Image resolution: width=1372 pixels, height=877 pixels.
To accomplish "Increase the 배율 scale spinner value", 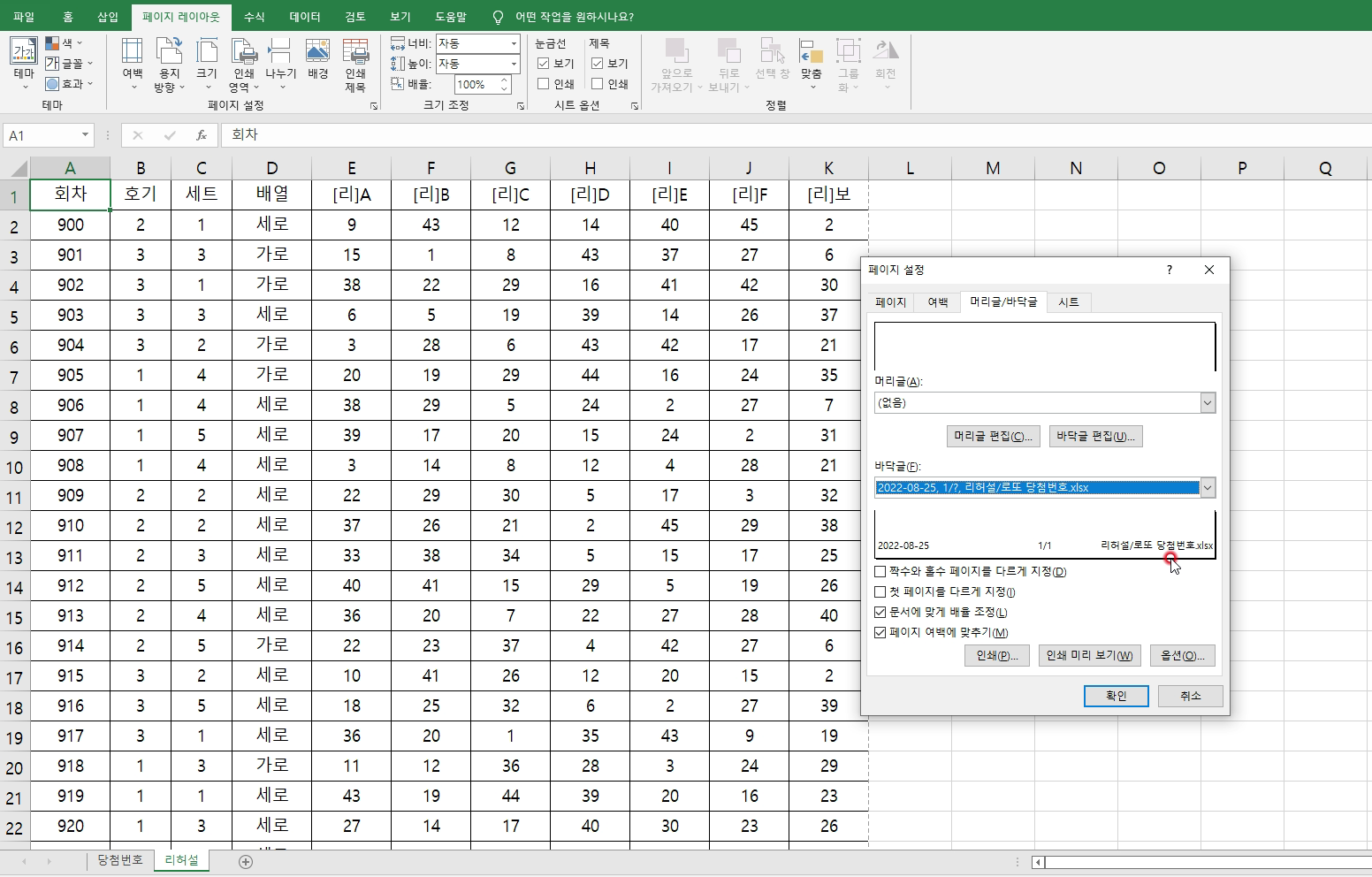I will pos(504,80).
